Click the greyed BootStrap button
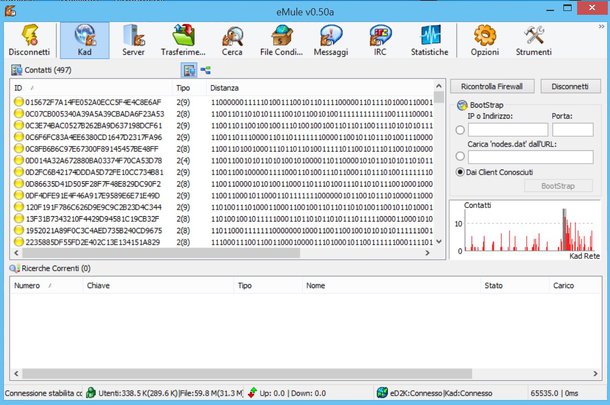The image size is (610, 405). point(558,186)
